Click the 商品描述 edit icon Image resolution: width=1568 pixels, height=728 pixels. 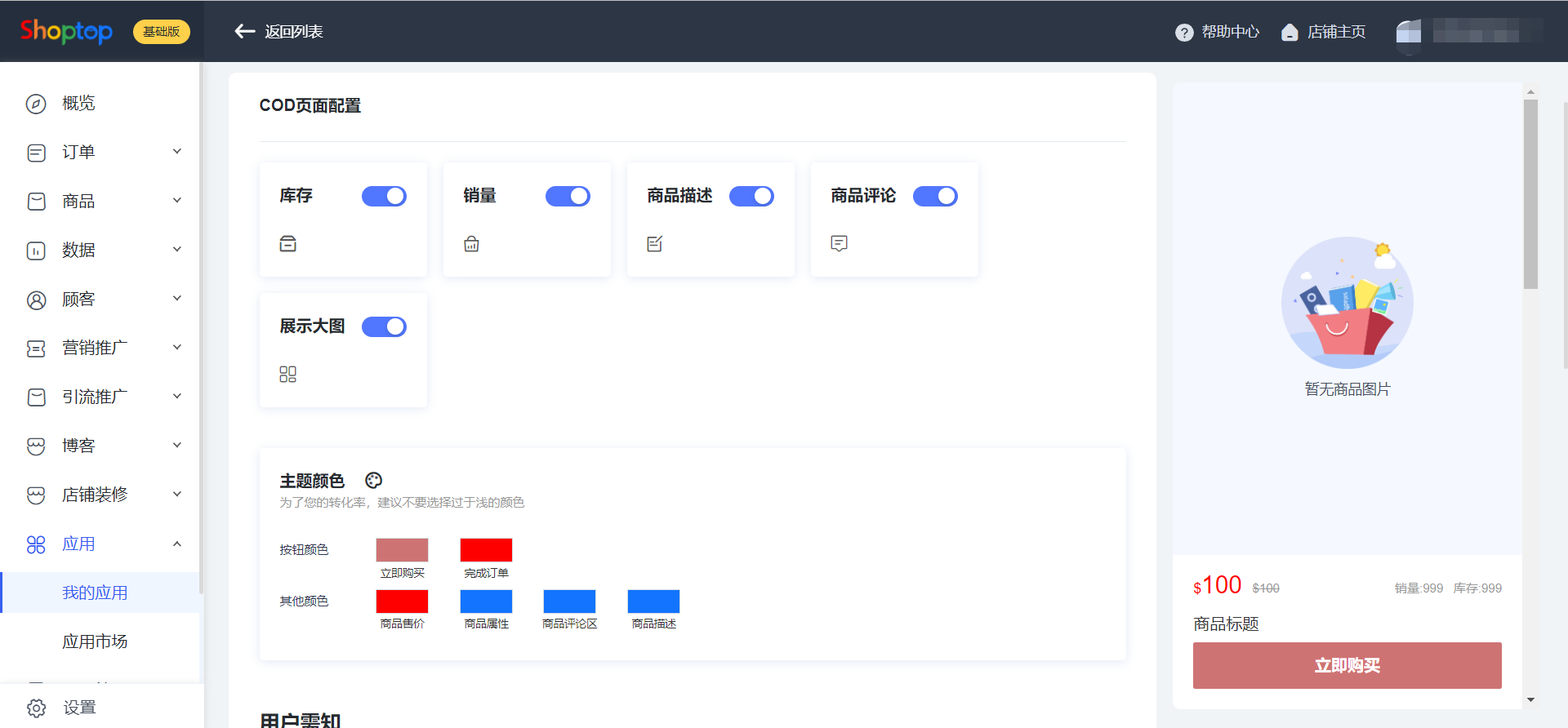[655, 243]
